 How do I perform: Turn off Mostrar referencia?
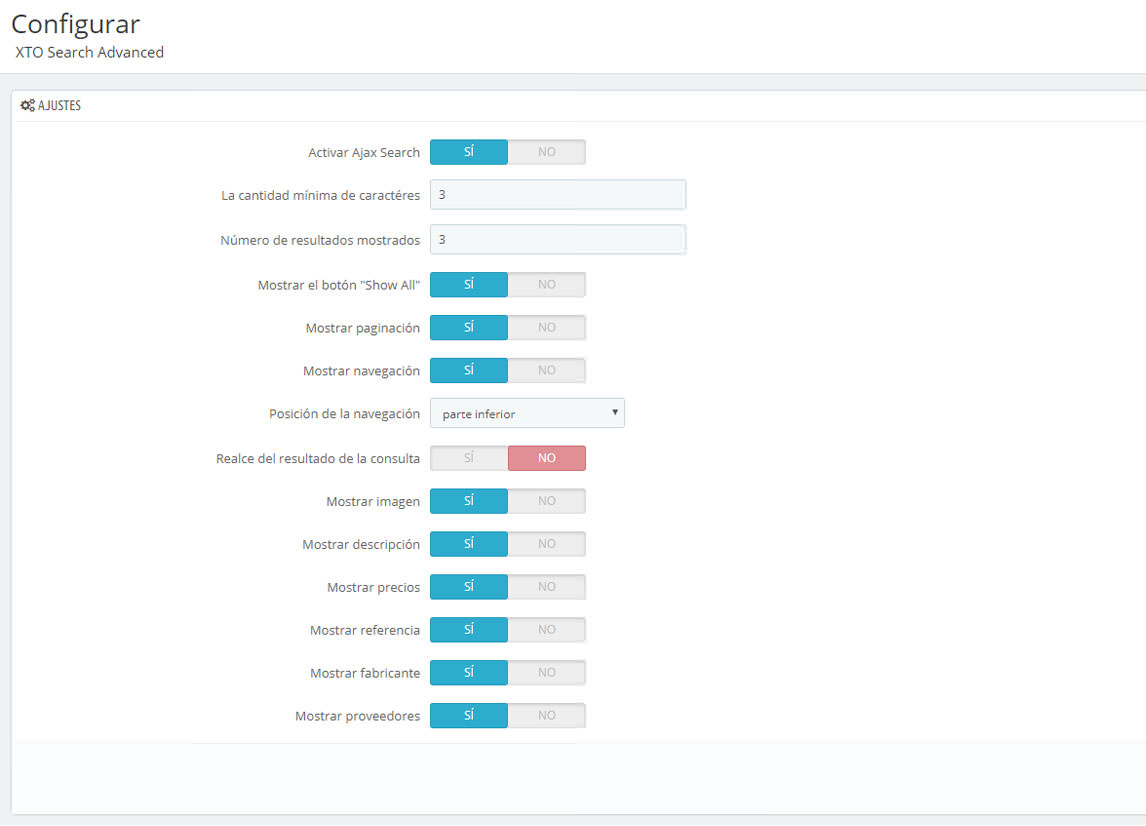click(547, 629)
